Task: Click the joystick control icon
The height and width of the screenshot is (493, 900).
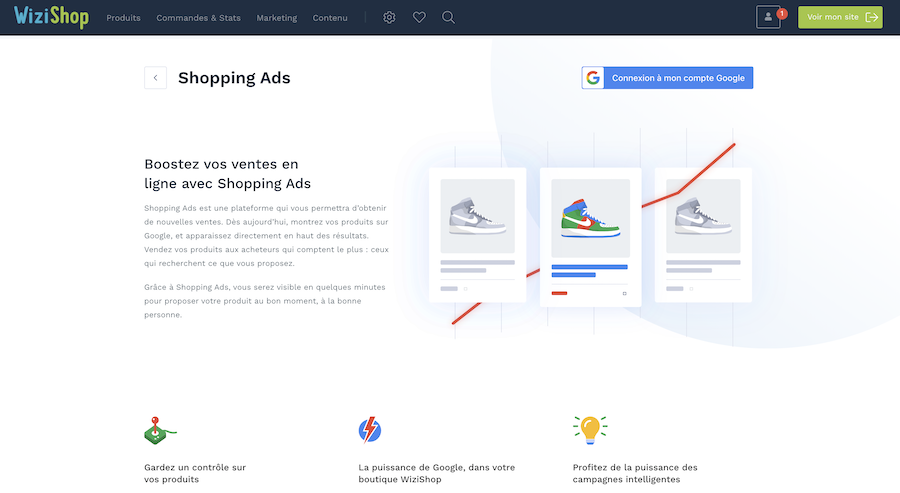Action: tap(160, 430)
